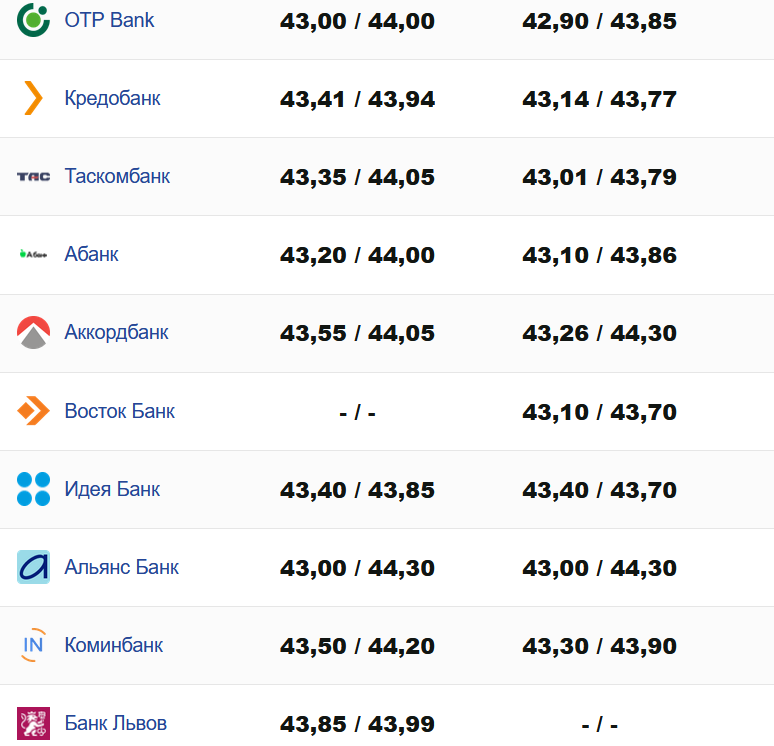Click the Абанк small green logo

(x=33, y=254)
